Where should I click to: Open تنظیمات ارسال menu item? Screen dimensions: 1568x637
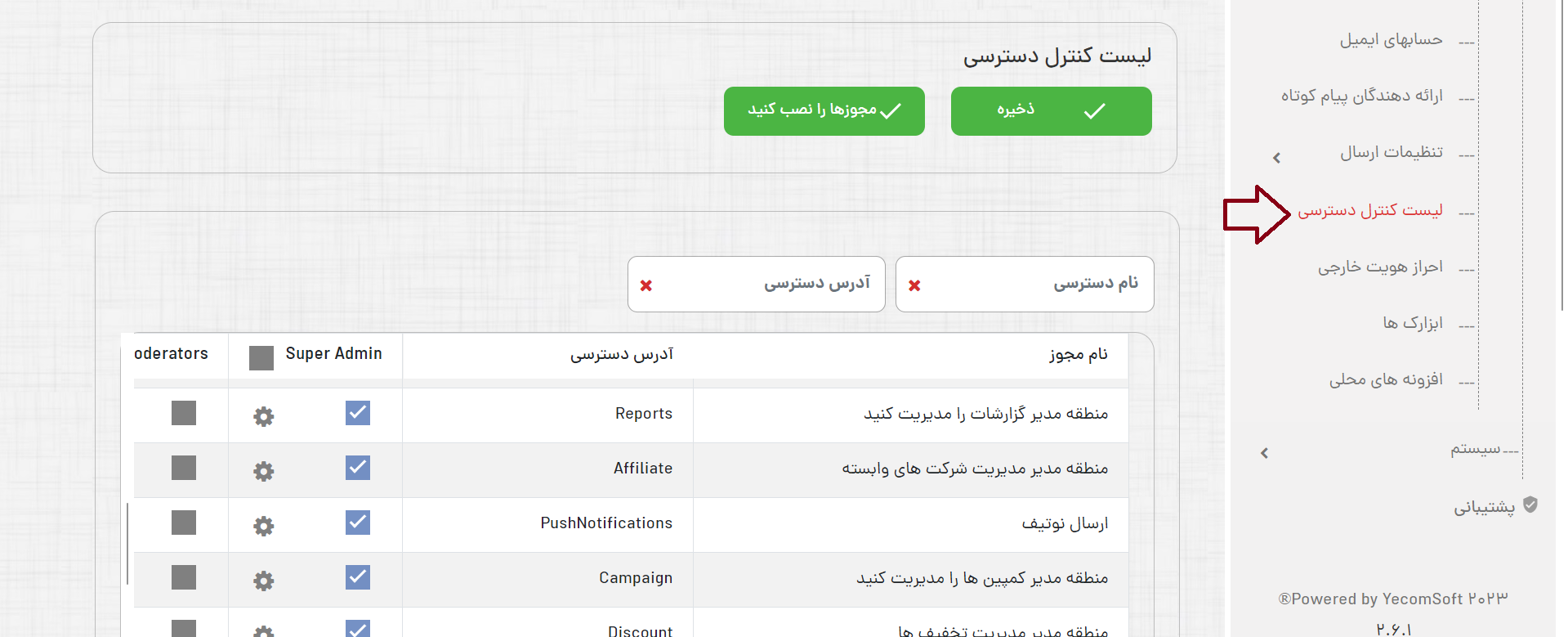click(1392, 153)
